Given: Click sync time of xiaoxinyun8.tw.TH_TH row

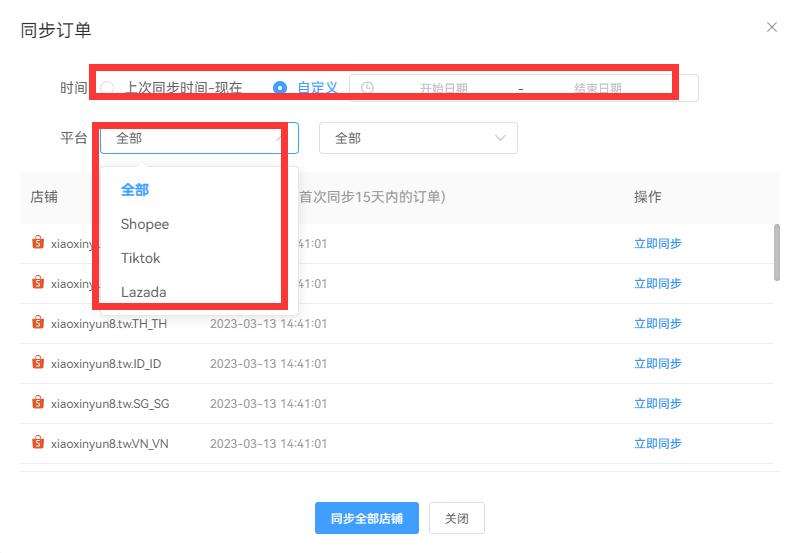Looking at the screenshot, I should 268,324.
